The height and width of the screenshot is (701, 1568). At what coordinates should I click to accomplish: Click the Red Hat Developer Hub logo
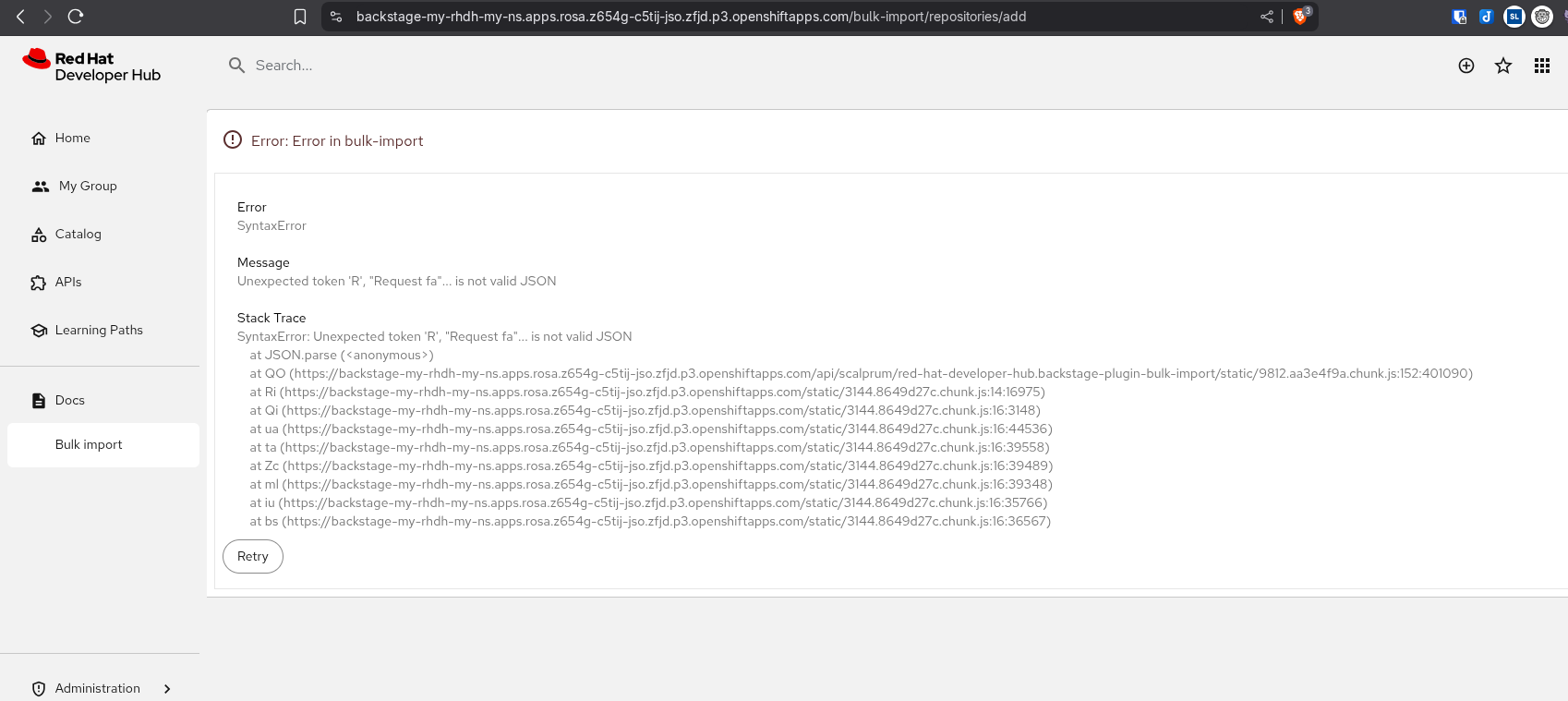91,66
